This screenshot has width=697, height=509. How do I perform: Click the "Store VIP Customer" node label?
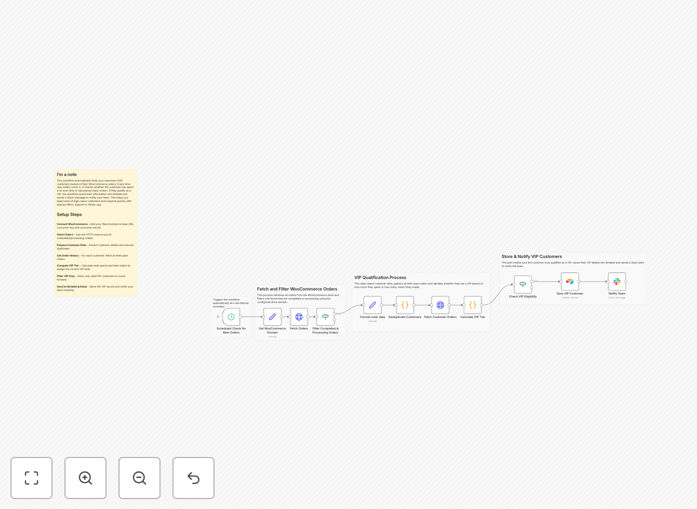pos(570,293)
